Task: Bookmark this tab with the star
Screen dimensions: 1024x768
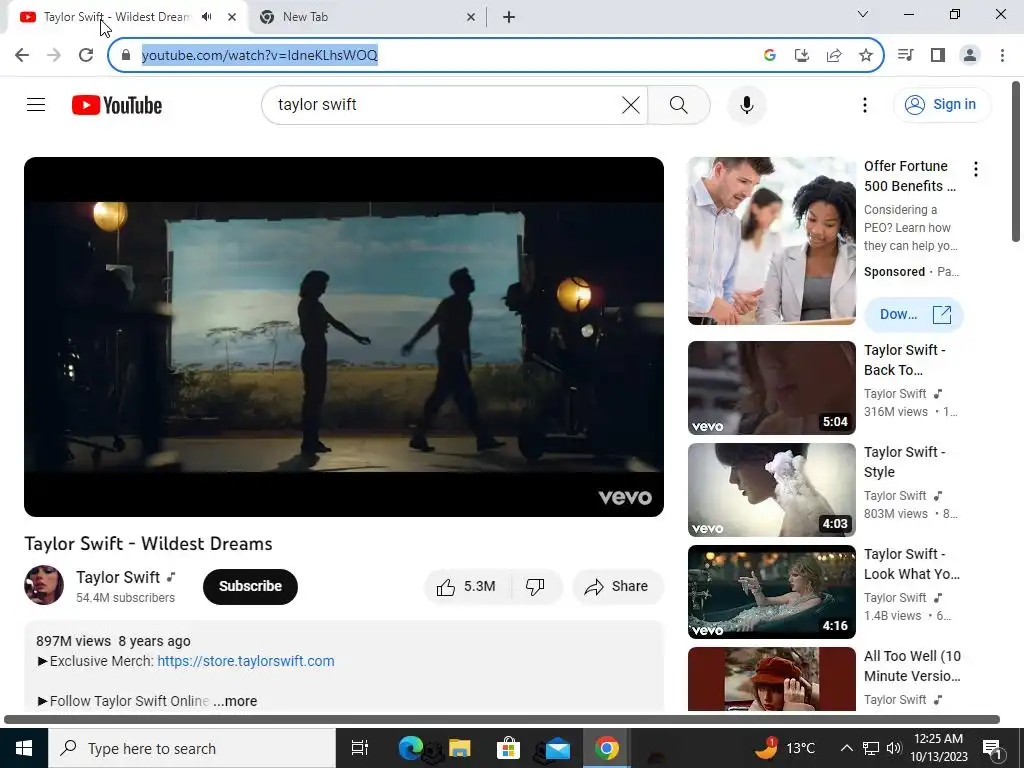Action: pos(865,55)
